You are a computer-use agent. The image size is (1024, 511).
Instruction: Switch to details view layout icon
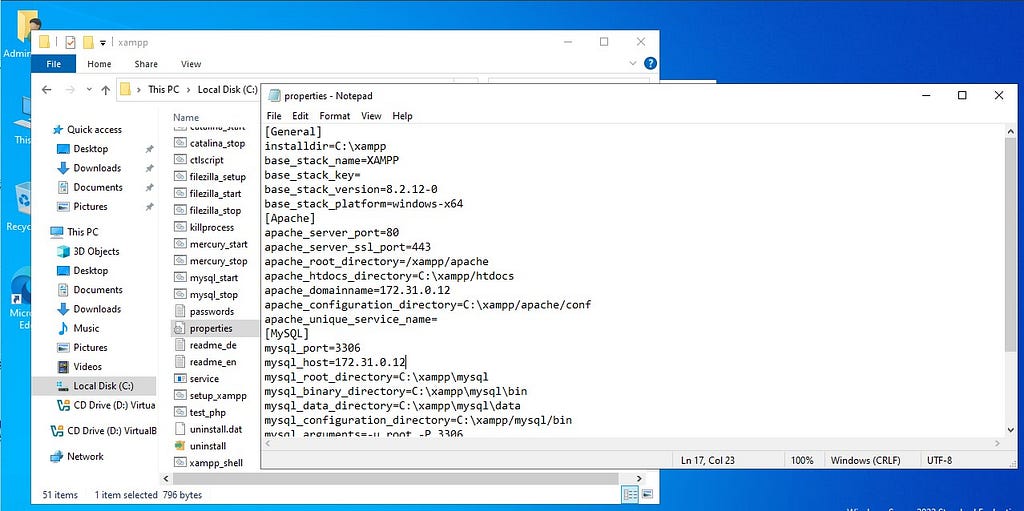click(x=630, y=495)
